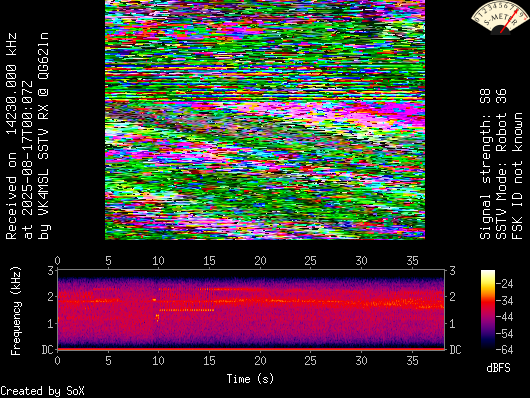Click the 'Received on 14230.000 kHz' text
Screen dimensions: 530x398
tap(11, 136)
